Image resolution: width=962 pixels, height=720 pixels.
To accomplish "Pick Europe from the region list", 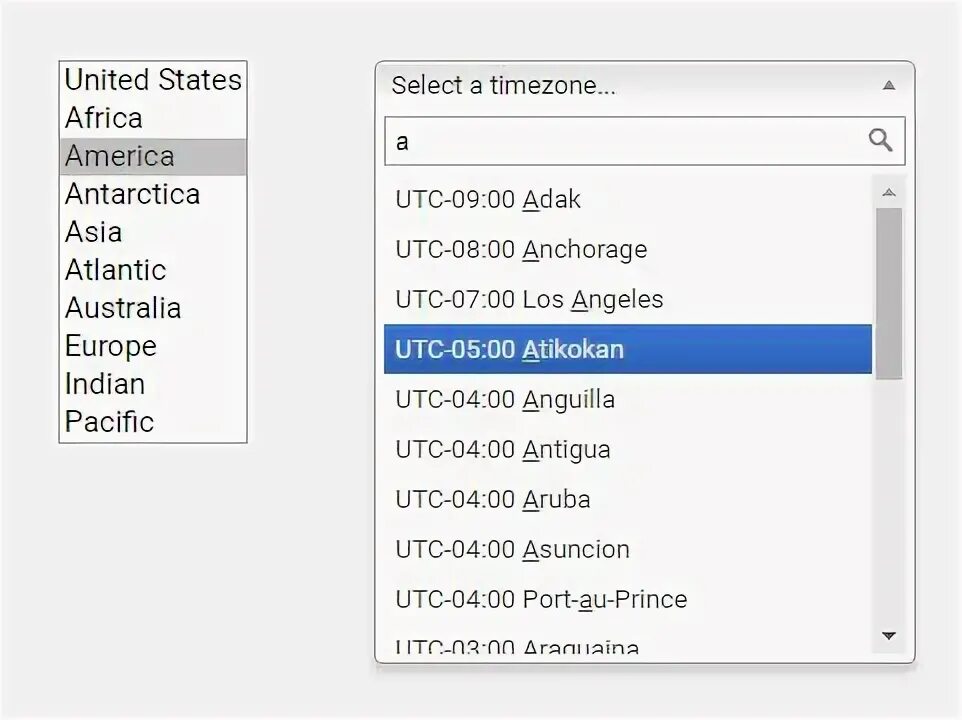I will [111, 346].
